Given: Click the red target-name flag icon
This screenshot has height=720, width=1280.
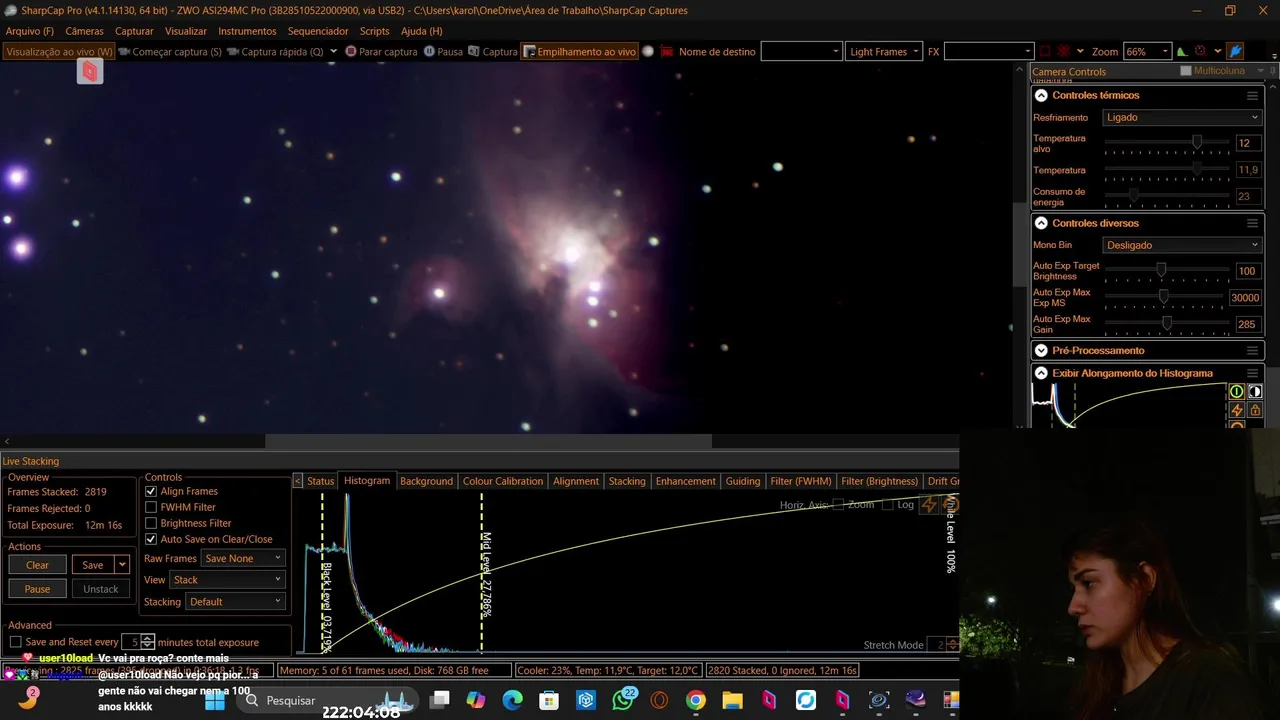Looking at the screenshot, I should tap(666, 51).
